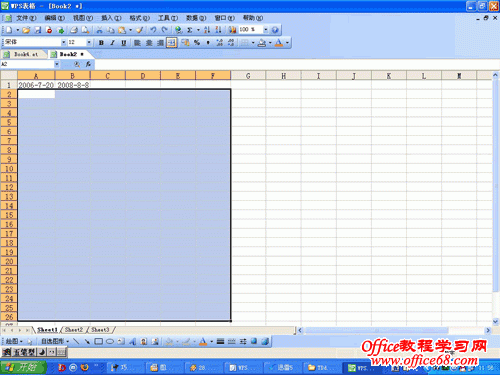The height and width of the screenshot is (375, 500).
Task: Redo the last undone action
Action: tap(165, 30)
